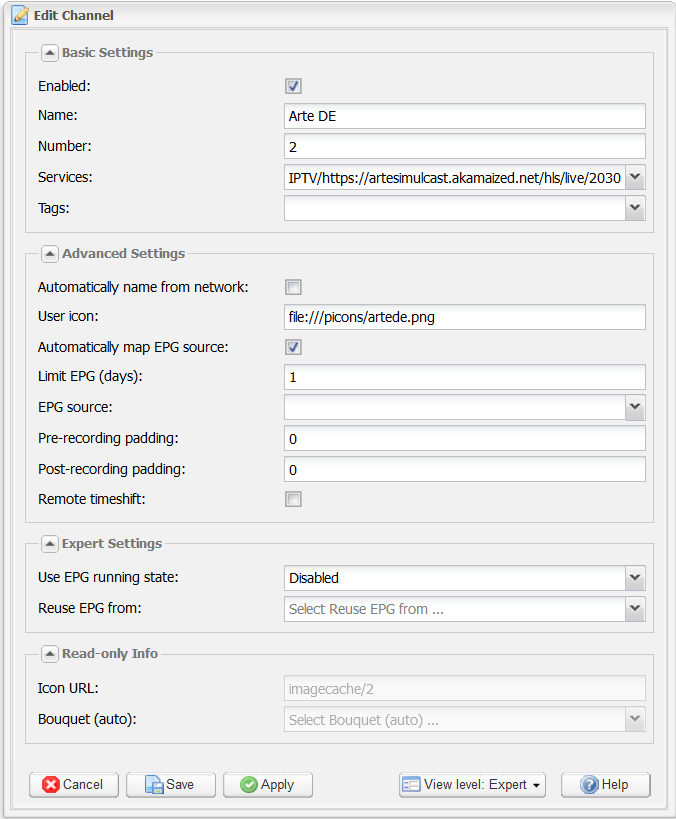
Task: Enable Automatically name from network
Action: click(293, 287)
